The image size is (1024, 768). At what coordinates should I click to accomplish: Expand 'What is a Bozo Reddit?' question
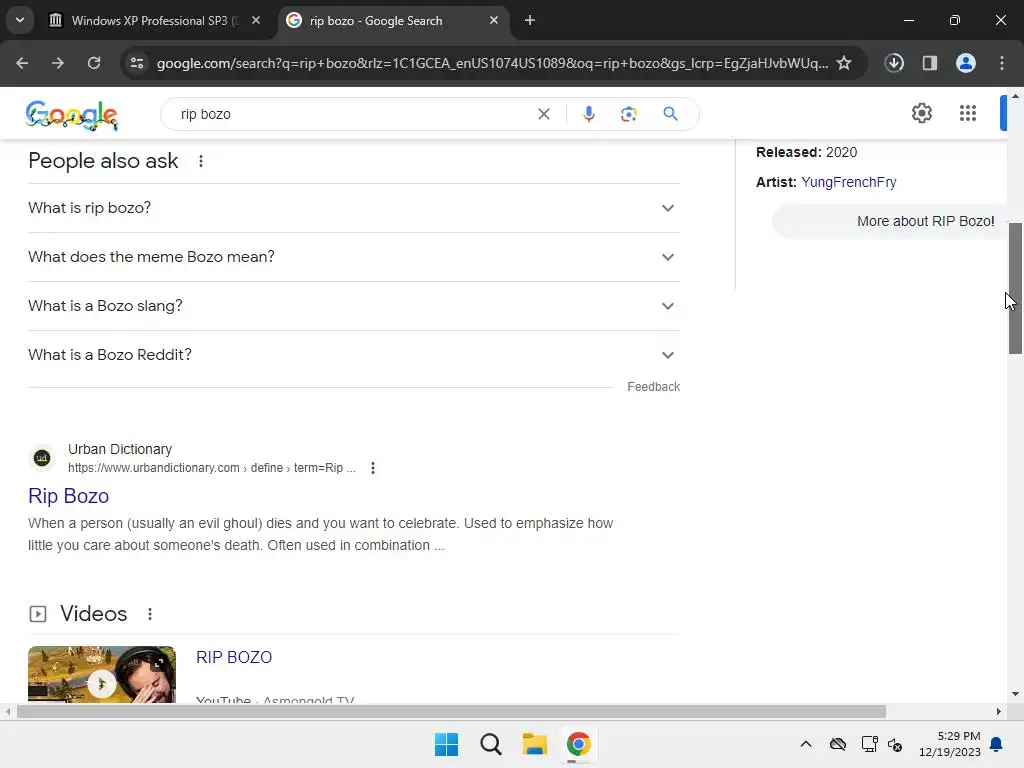coord(354,355)
